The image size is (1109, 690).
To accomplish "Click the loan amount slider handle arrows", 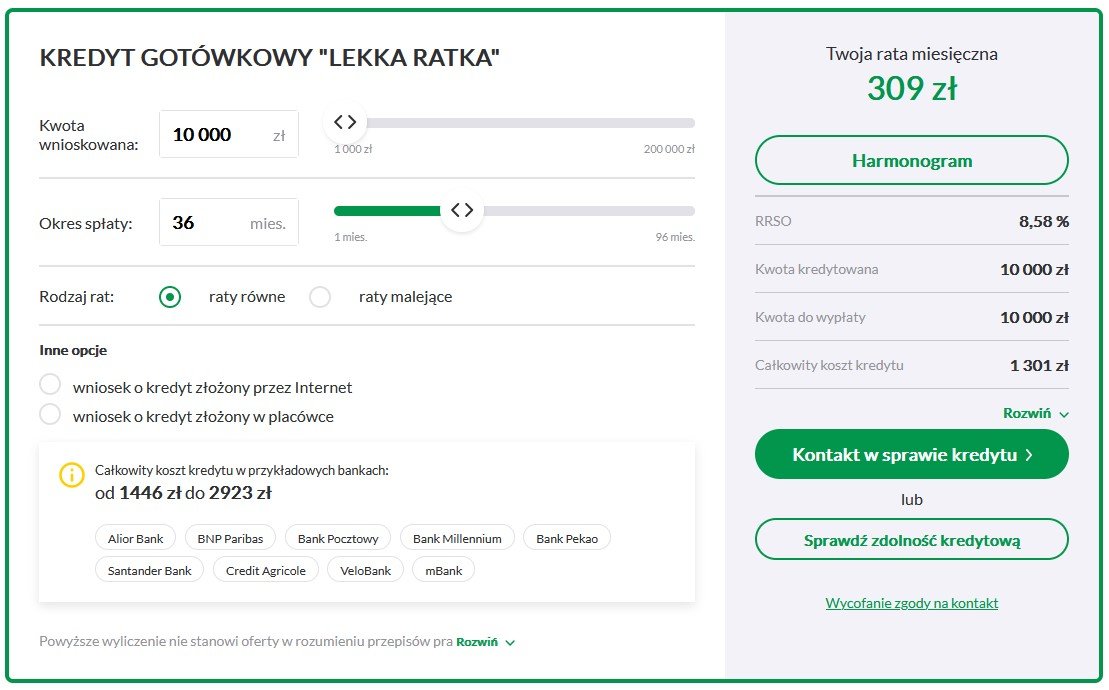I will (345, 122).
